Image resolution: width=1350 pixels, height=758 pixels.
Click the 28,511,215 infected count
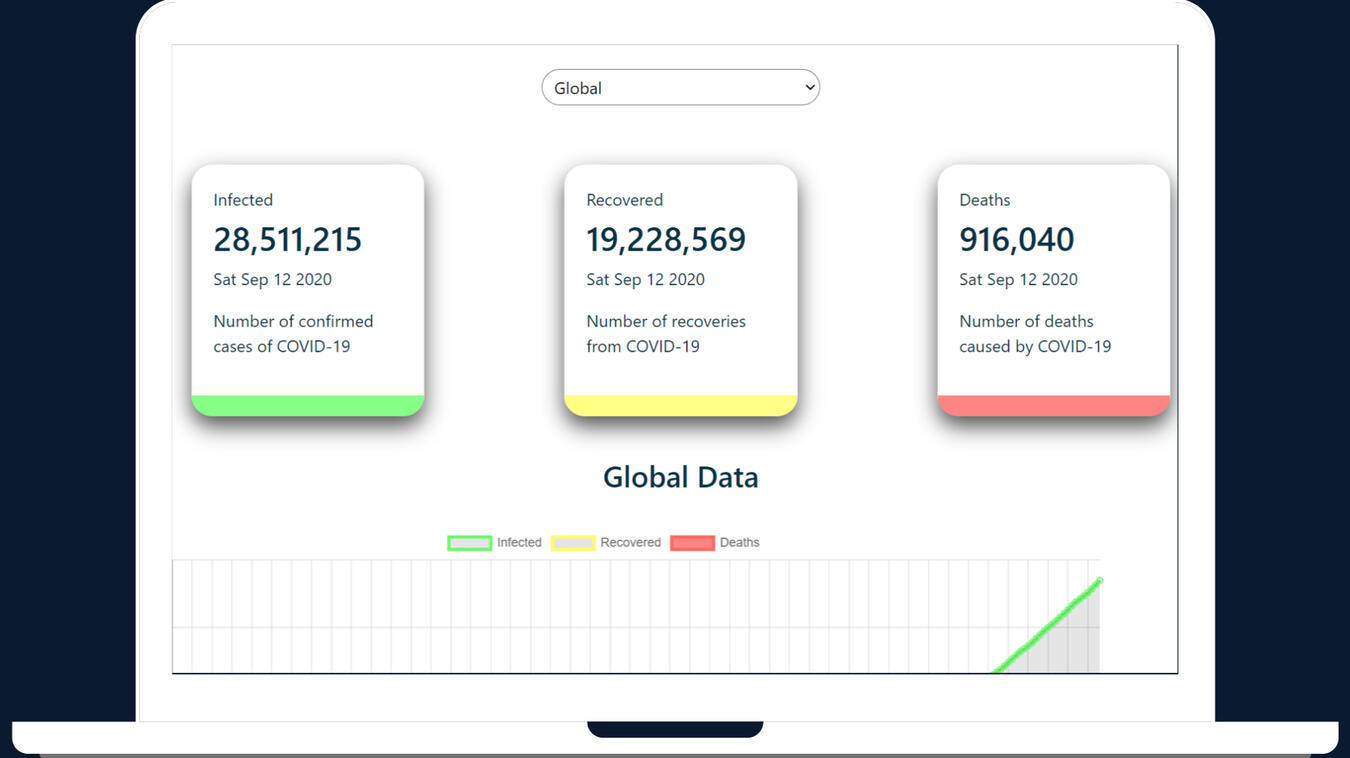[288, 239]
